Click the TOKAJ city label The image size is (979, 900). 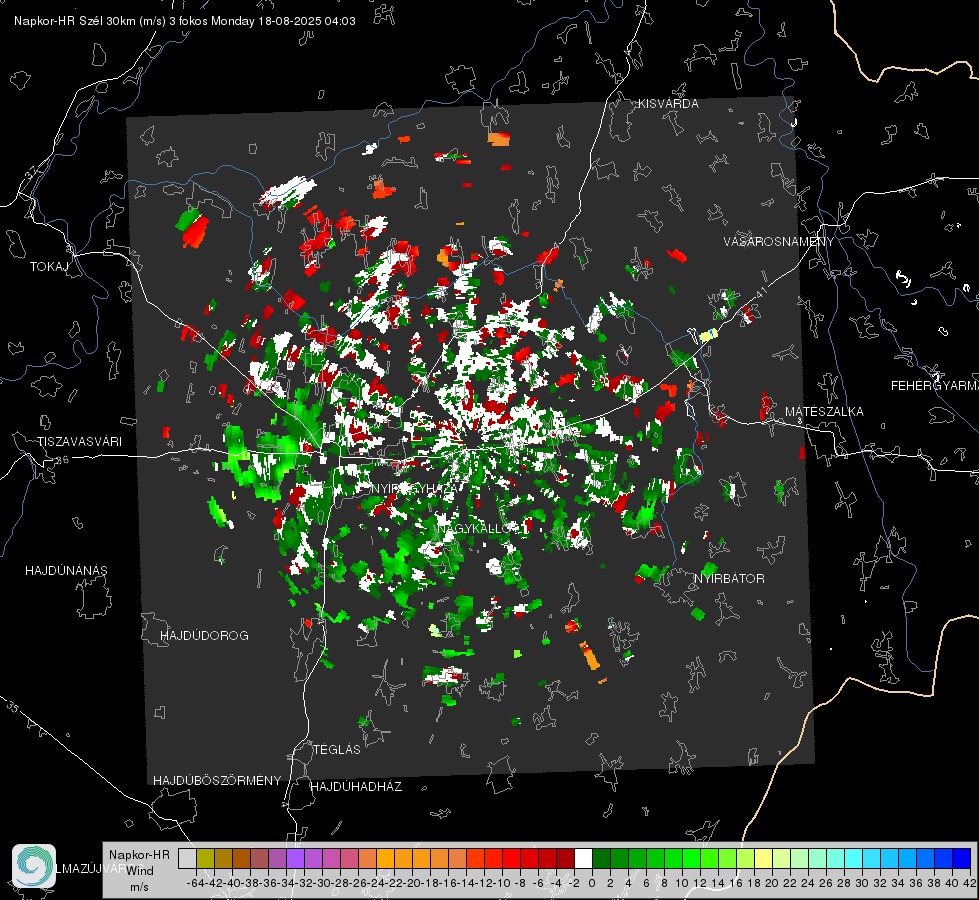[49, 267]
